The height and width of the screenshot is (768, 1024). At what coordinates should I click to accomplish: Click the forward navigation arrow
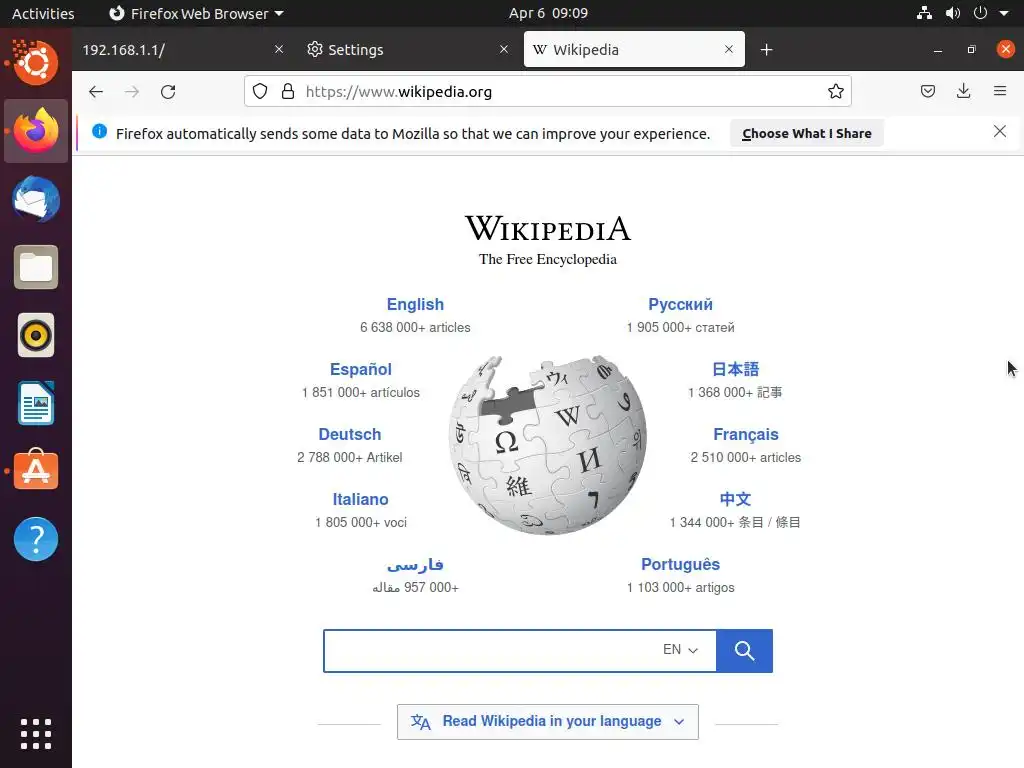pyautogui.click(x=132, y=91)
